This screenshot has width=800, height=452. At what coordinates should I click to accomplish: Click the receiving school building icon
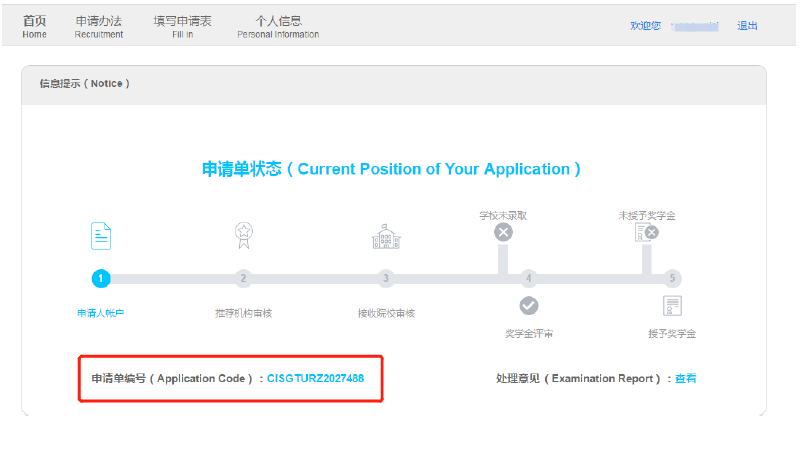(385, 237)
